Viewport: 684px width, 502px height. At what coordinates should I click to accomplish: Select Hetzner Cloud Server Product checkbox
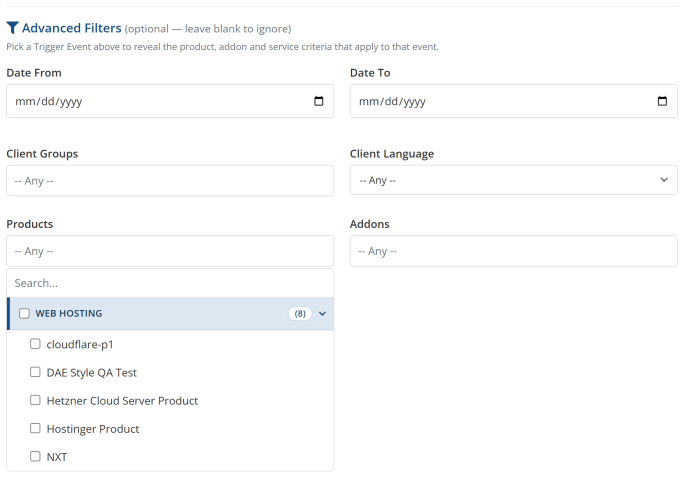pos(35,400)
